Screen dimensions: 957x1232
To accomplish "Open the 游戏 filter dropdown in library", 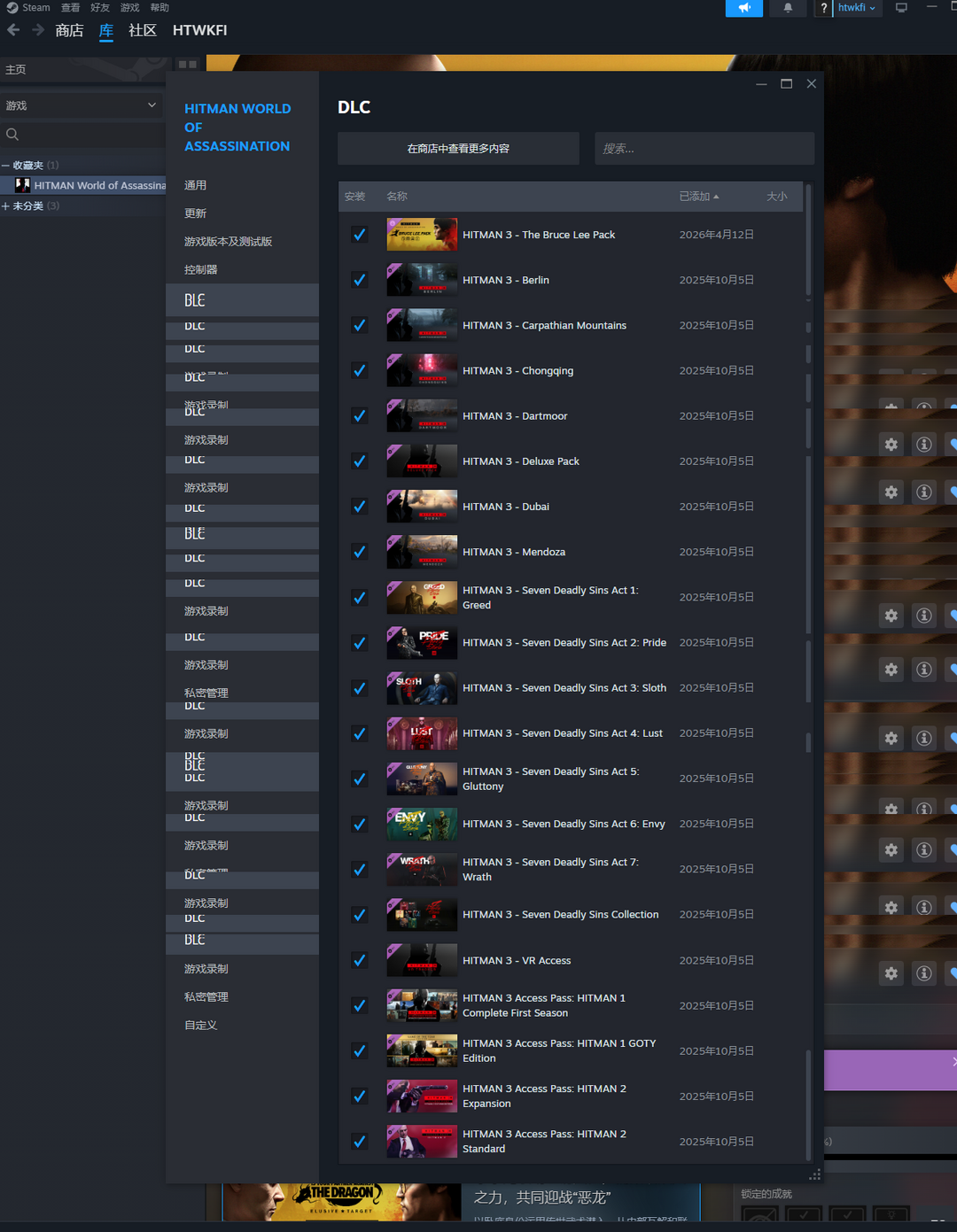I will (81, 105).
